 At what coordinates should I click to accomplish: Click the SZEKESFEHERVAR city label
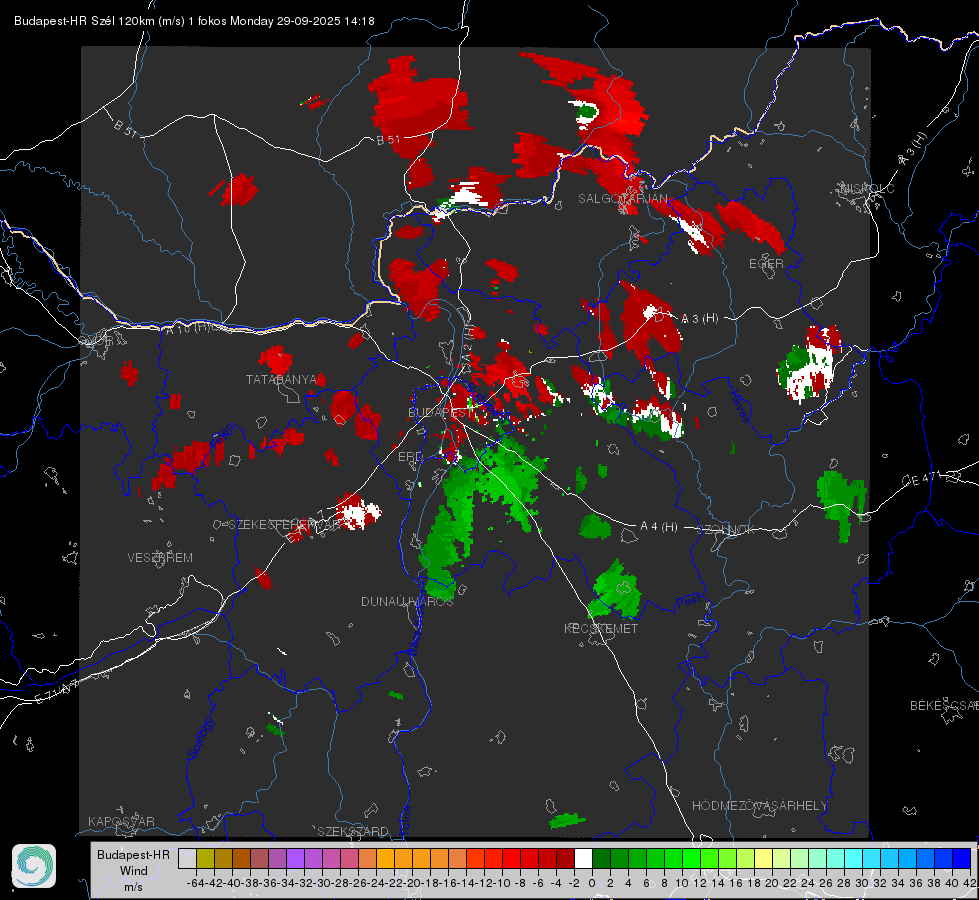point(284,525)
